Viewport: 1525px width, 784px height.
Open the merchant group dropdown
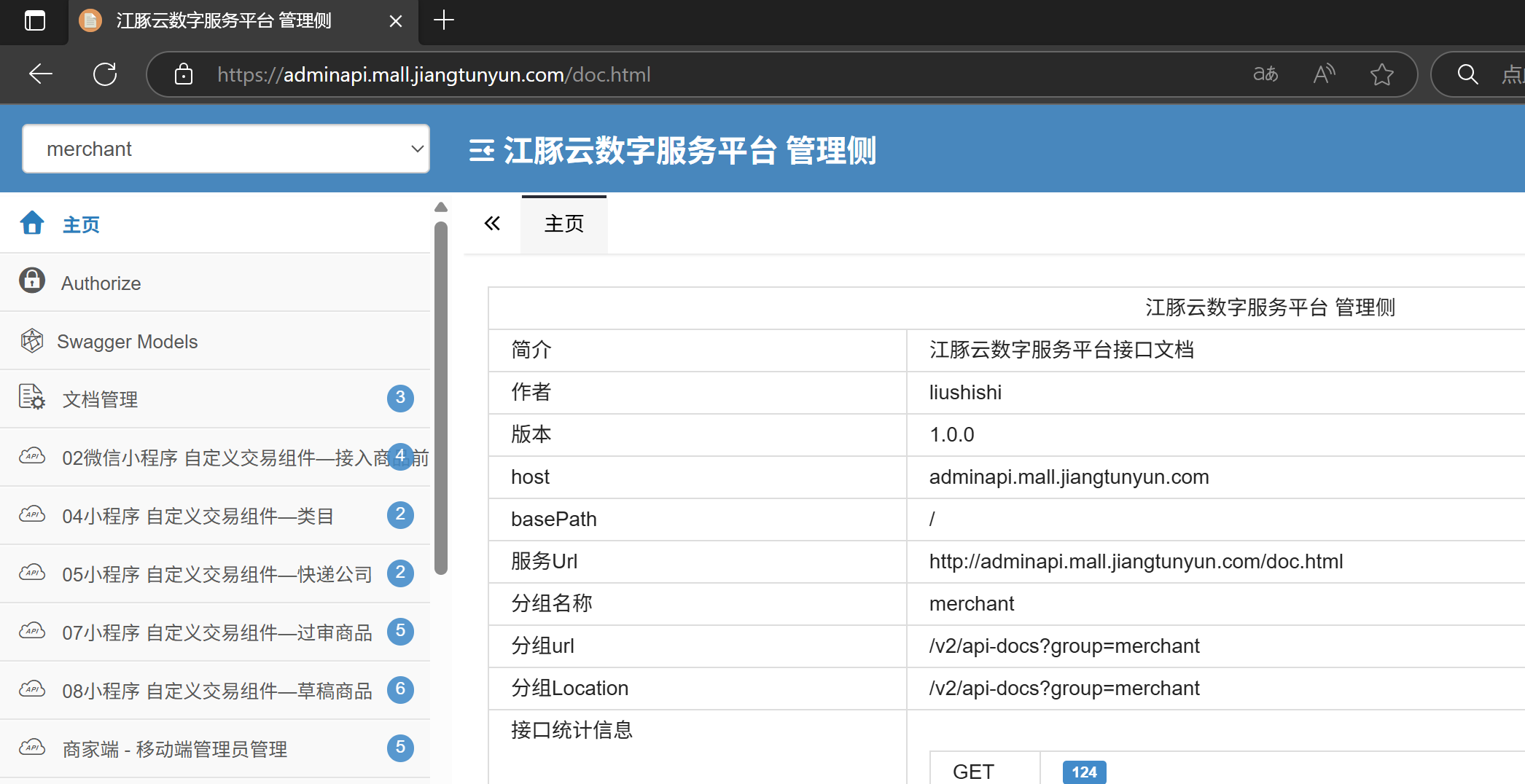[226, 149]
